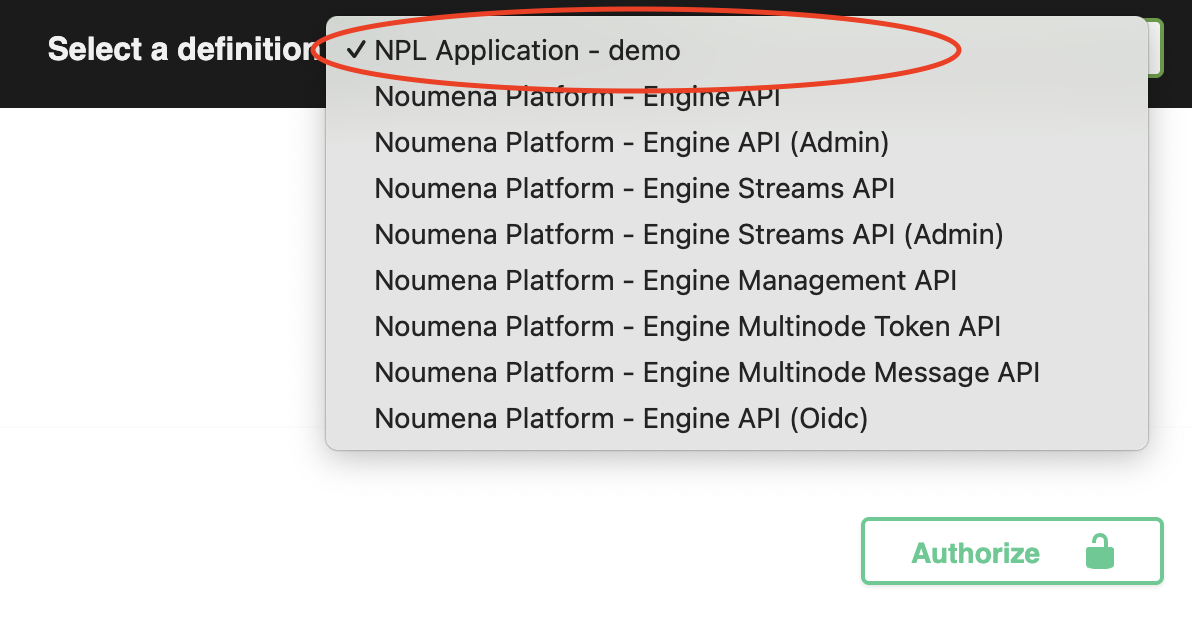1192x620 pixels.
Task: Choose Noumena Platform - Engine API
Action: [x=577, y=97]
